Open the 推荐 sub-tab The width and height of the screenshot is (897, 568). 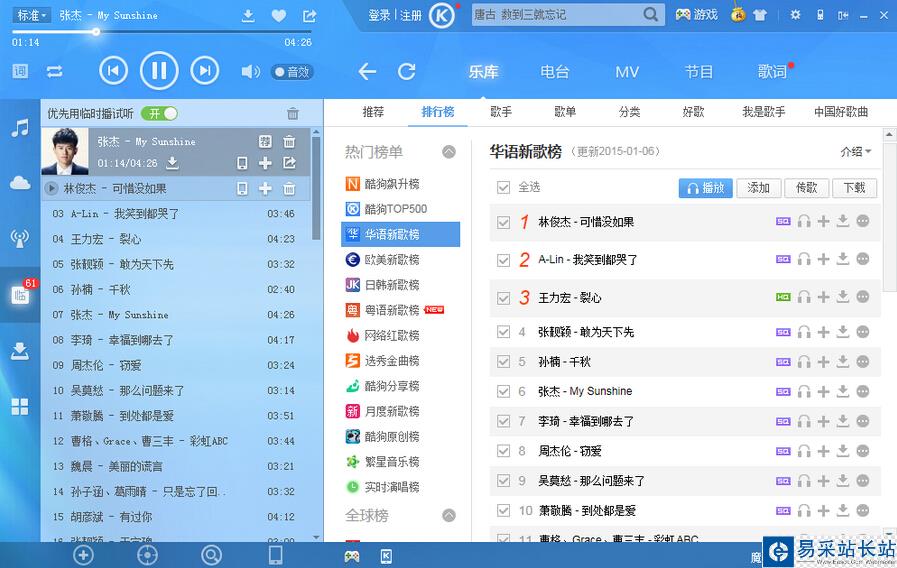[x=373, y=112]
